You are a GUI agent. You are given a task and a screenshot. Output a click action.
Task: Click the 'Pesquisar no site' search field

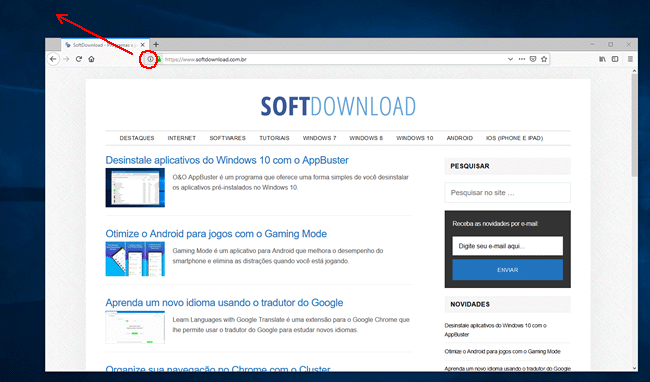coord(507,193)
